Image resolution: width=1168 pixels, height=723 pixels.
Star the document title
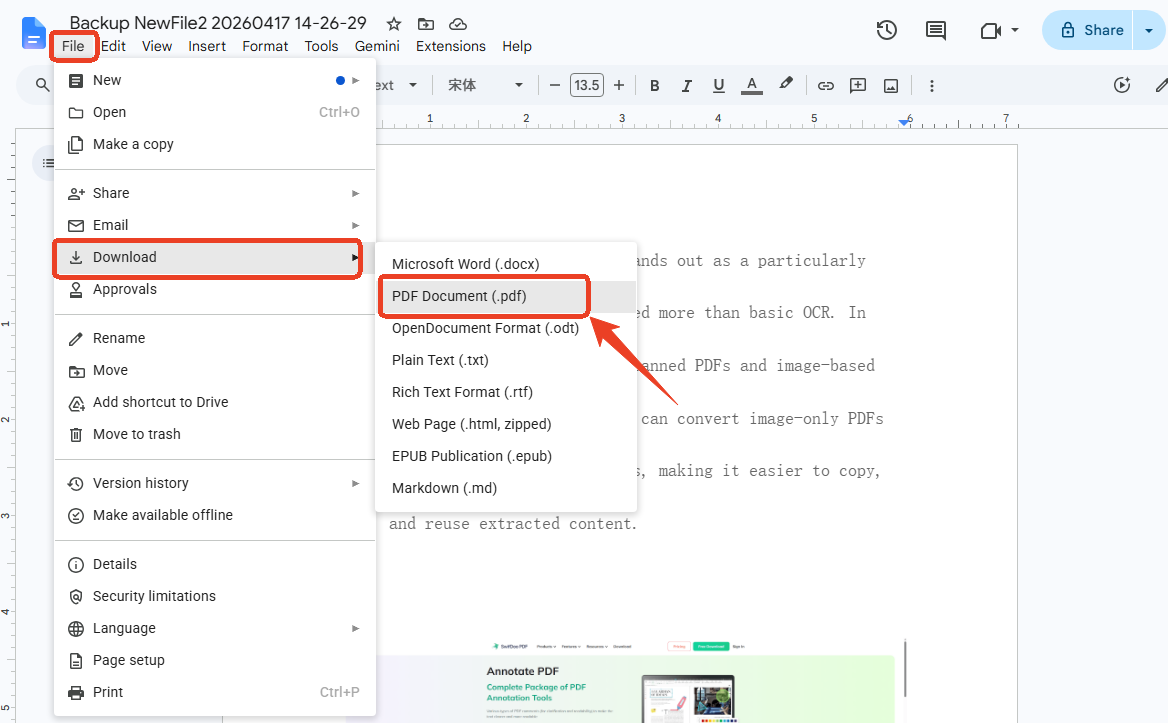pos(394,24)
